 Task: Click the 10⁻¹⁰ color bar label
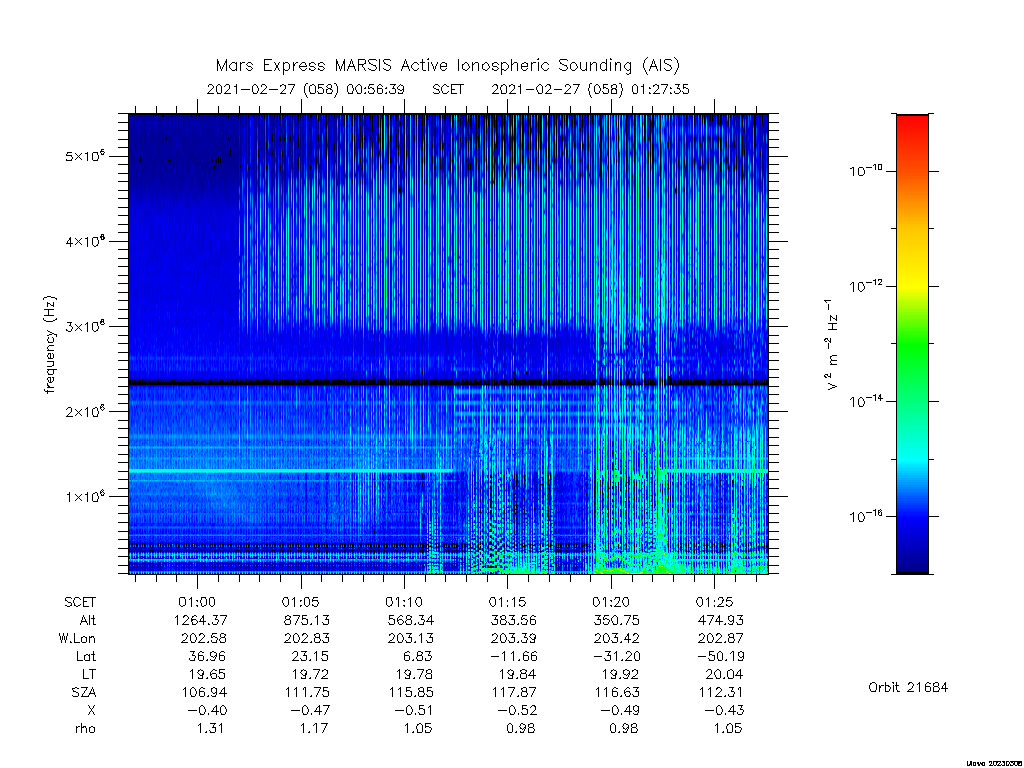pyautogui.click(x=865, y=171)
